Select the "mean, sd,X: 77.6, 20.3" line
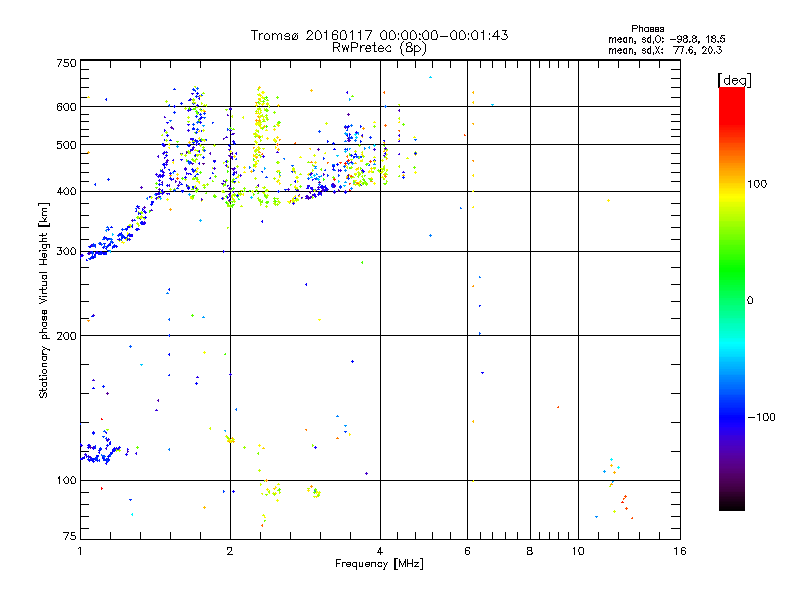The width and height of the screenshot is (800, 600). click(665, 50)
